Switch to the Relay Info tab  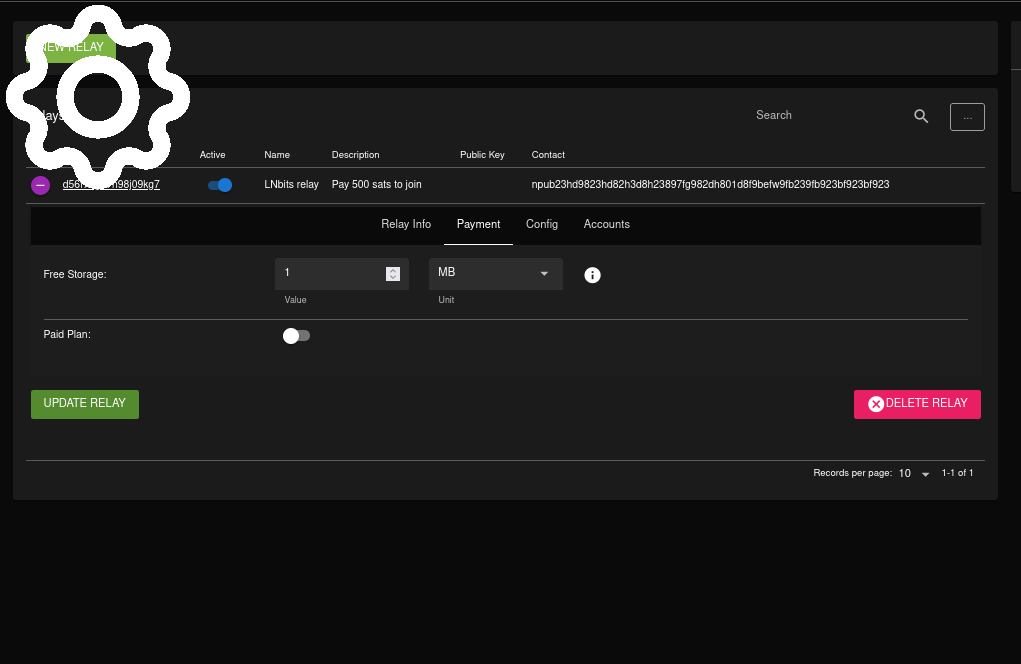pyautogui.click(x=406, y=224)
